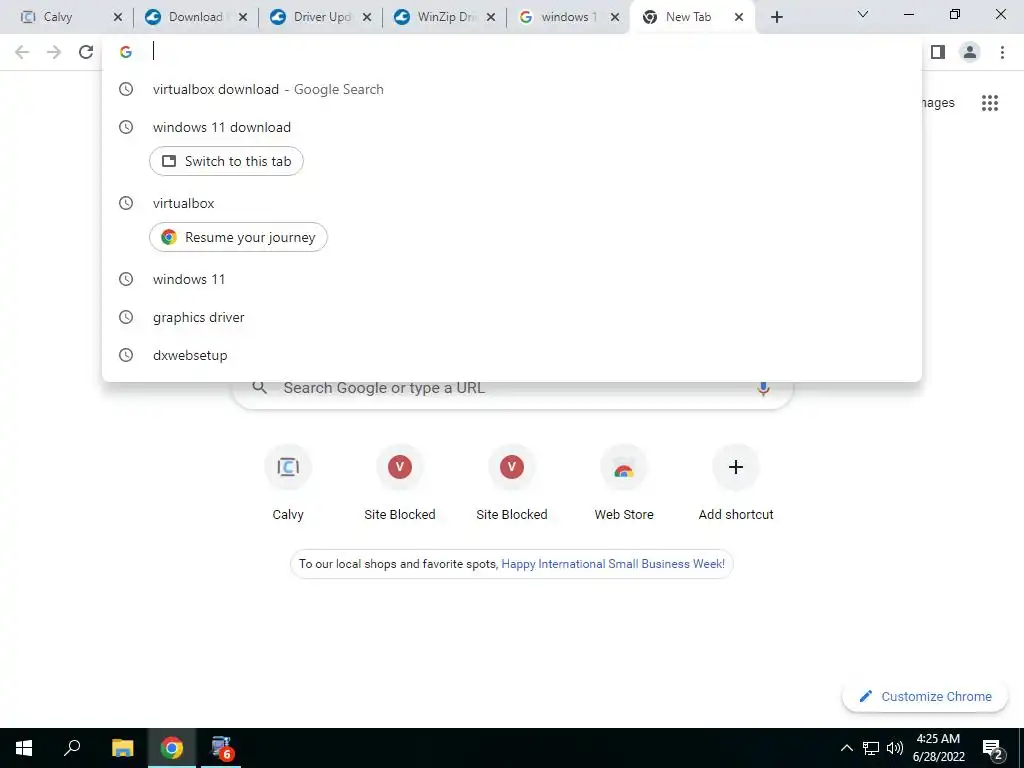Go back with the back arrow

(x=22, y=52)
